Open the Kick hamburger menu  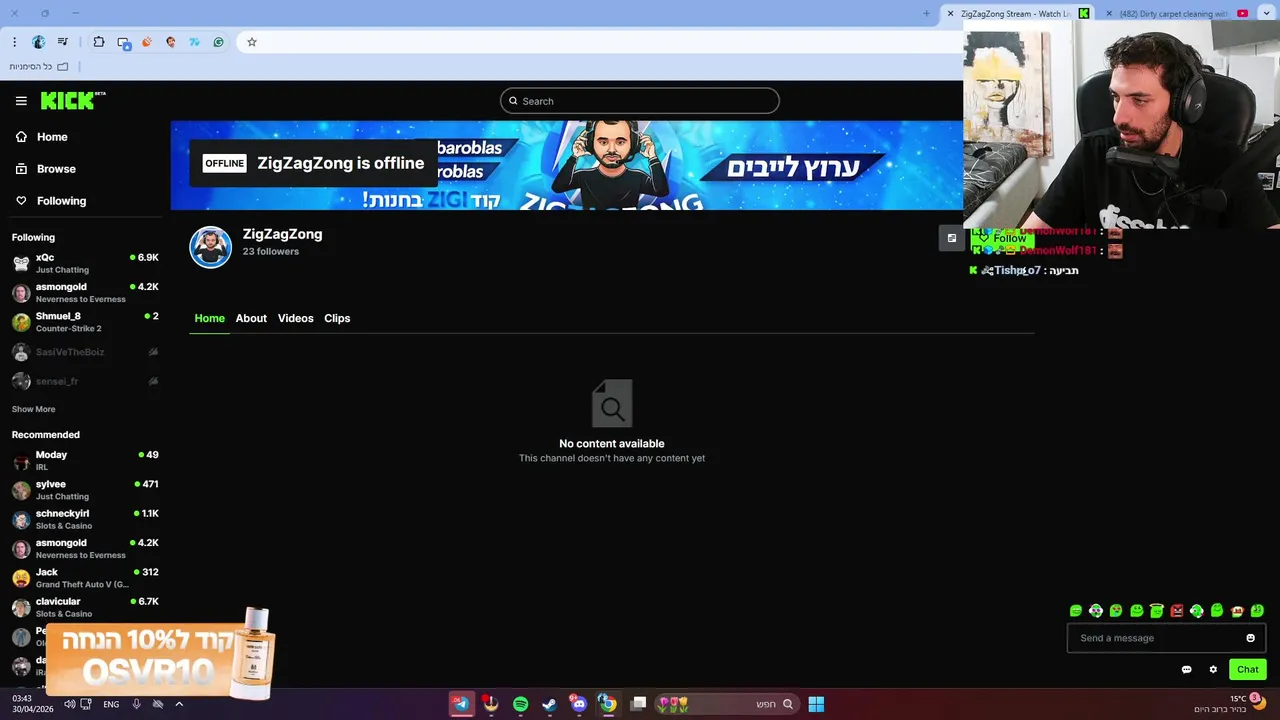21,101
